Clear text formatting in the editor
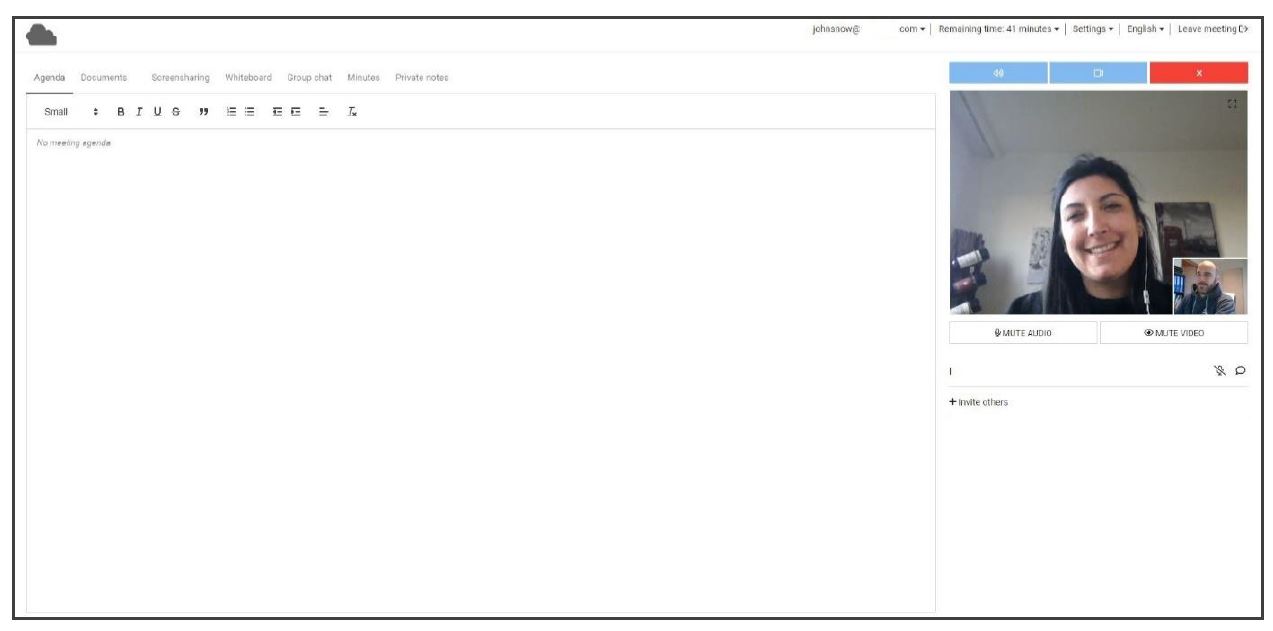 pyautogui.click(x=352, y=112)
